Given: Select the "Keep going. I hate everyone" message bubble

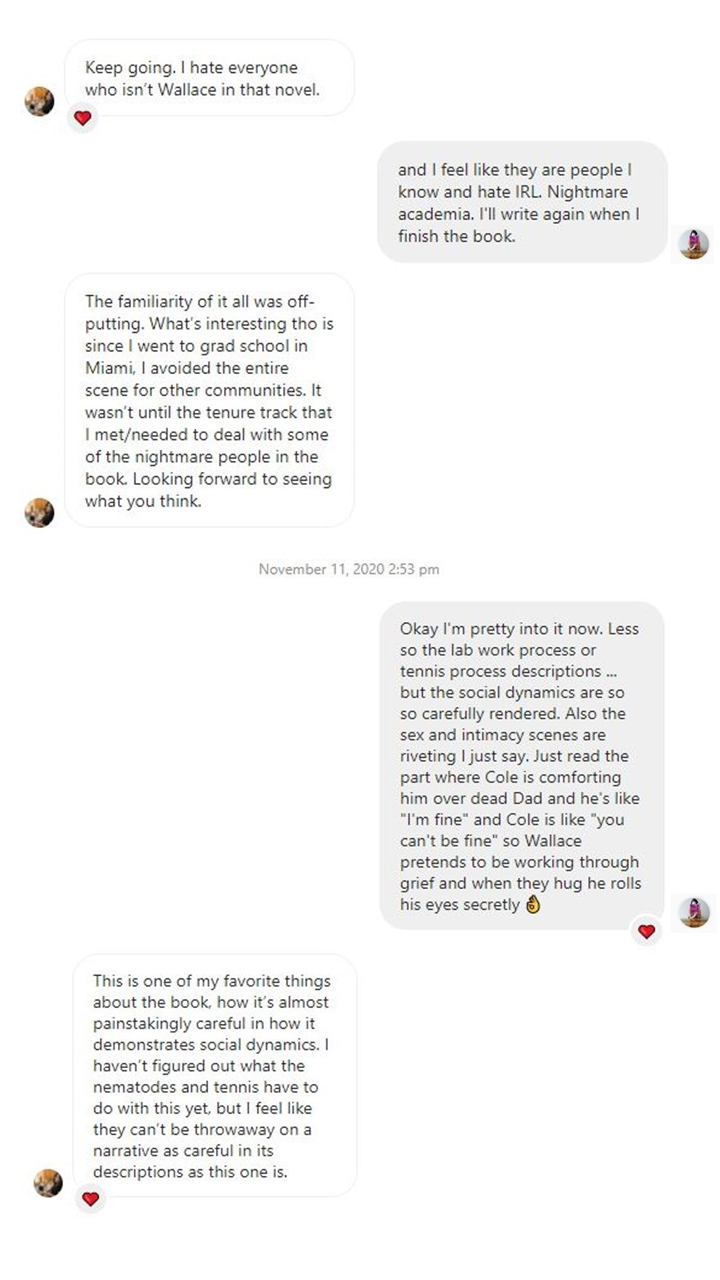Looking at the screenshot, I should point(209,78).
